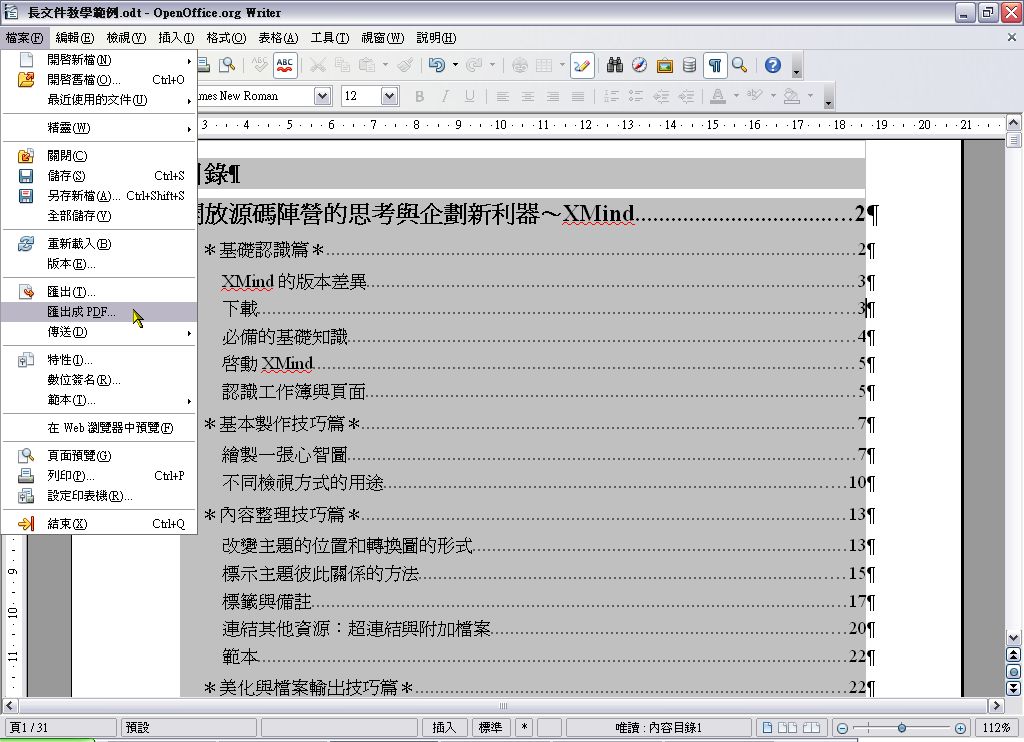The image size is (1024, 742).
Task: Click 112% zoom percentage in status bar
Action: (997, 728)
